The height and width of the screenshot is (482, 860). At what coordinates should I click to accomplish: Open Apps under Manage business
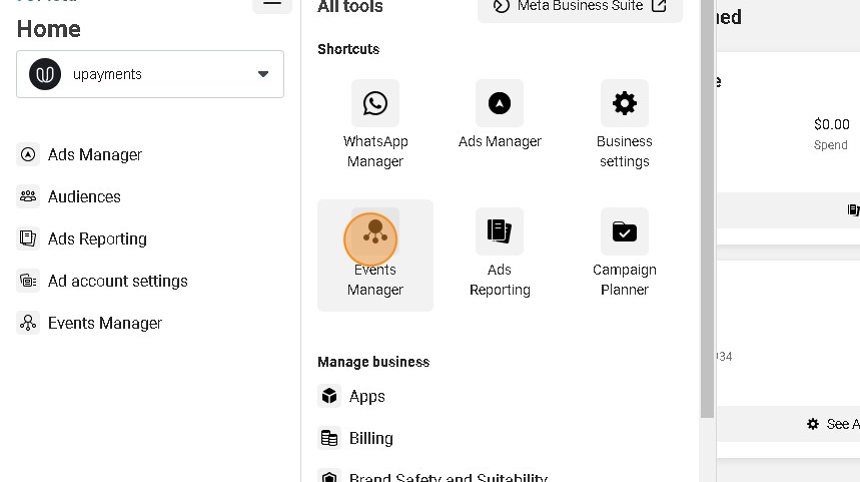coord(352,396)
